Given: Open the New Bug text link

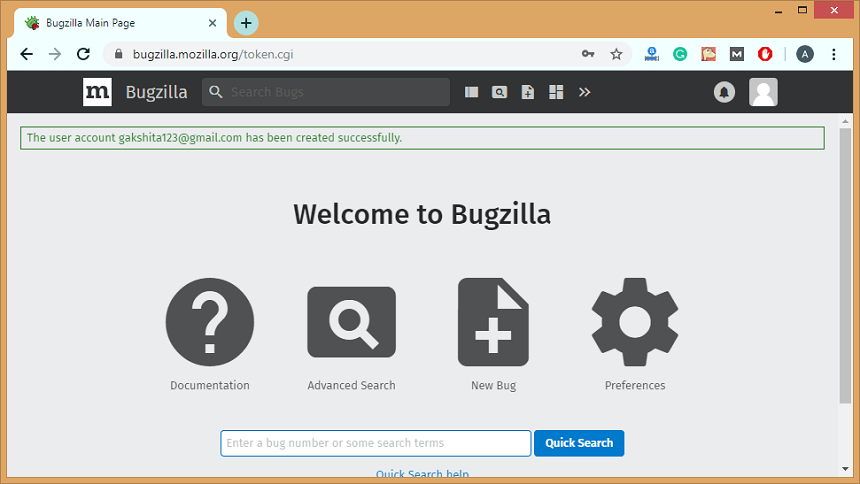Looking at the screenshot, I should click(x=493, y=385).
